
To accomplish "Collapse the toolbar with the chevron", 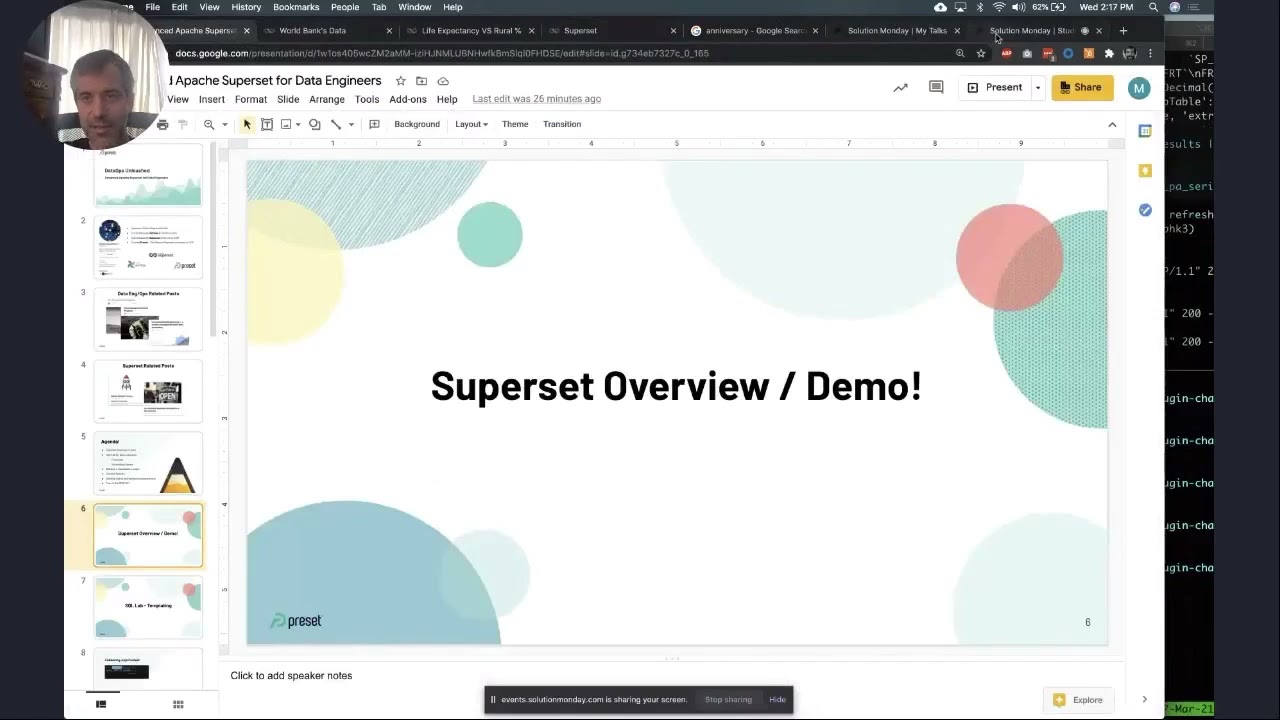I will [x=1112, y=124].
